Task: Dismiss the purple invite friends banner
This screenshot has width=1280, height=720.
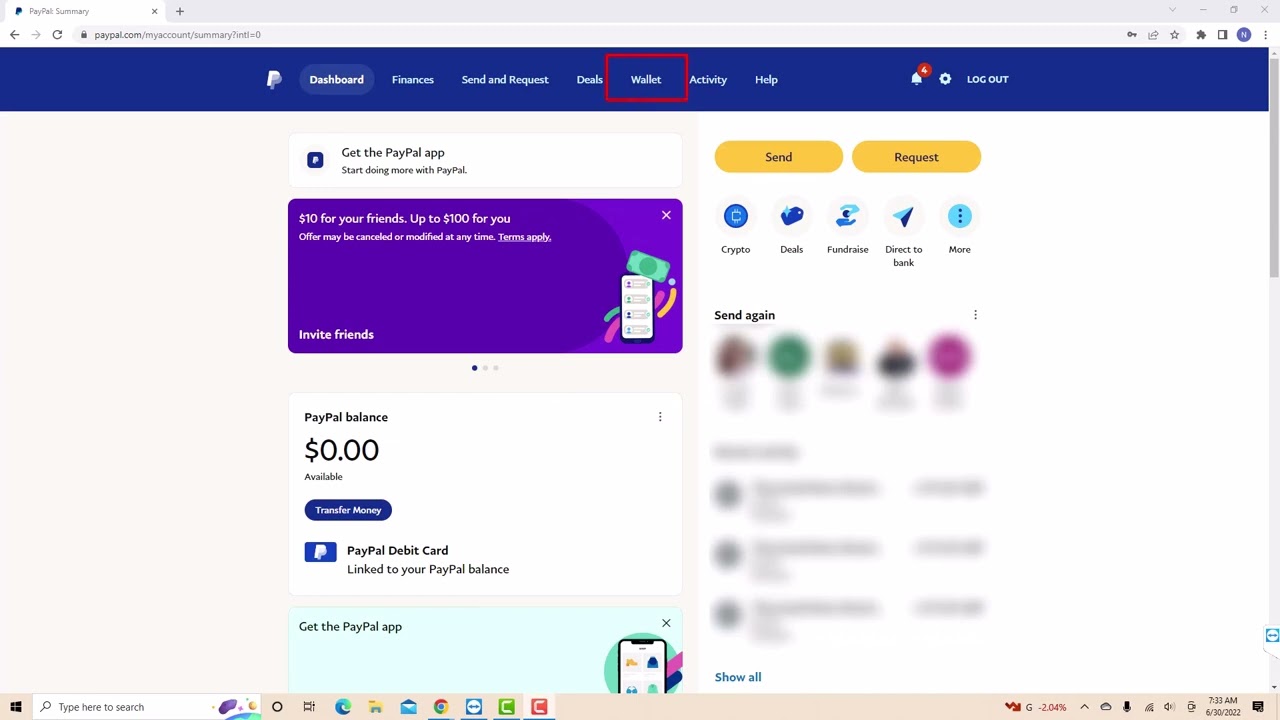Action: [x=666, y=215]
